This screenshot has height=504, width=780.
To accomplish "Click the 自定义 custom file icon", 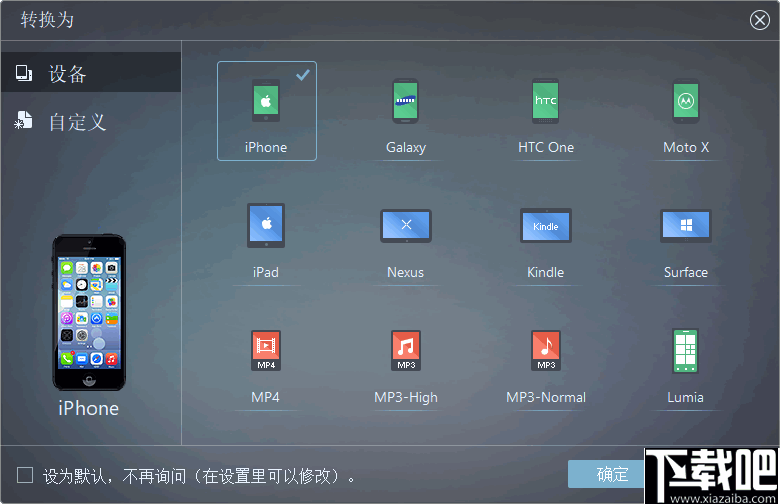I will [x=23, y=120].
